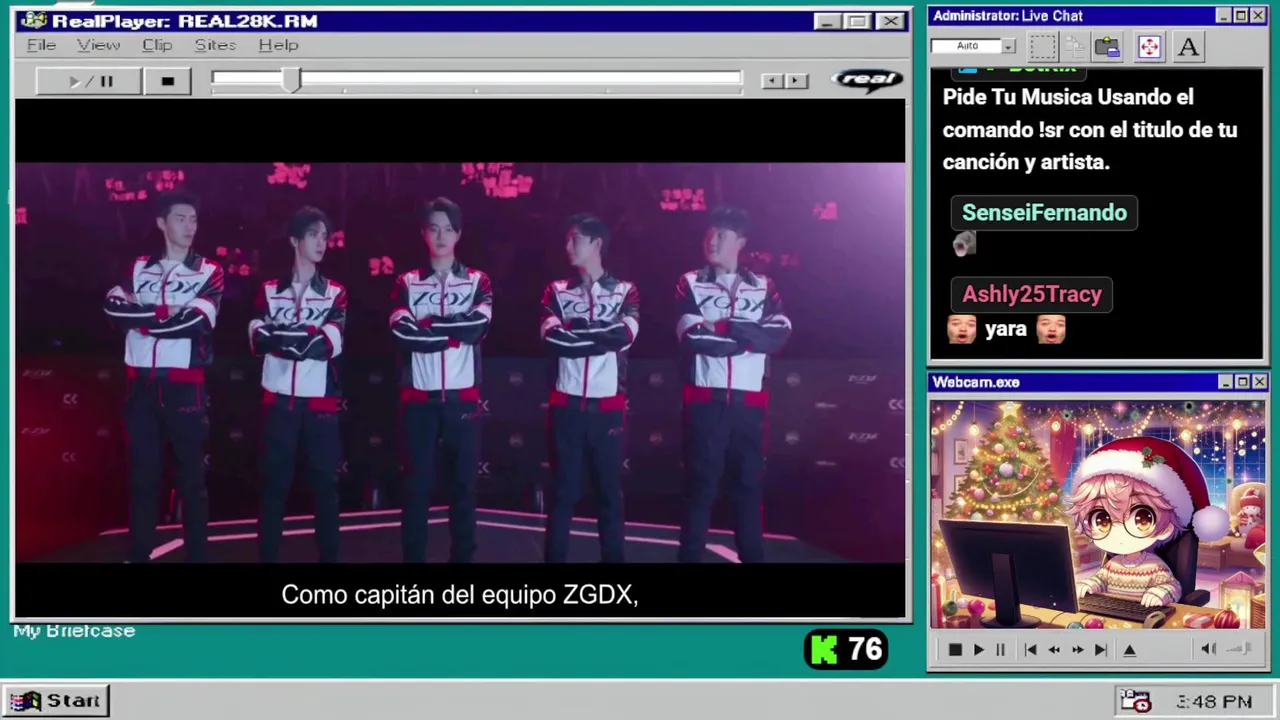Click the volume slider in Webcam.exe

pyautogui.click(x=1239, y=649)
